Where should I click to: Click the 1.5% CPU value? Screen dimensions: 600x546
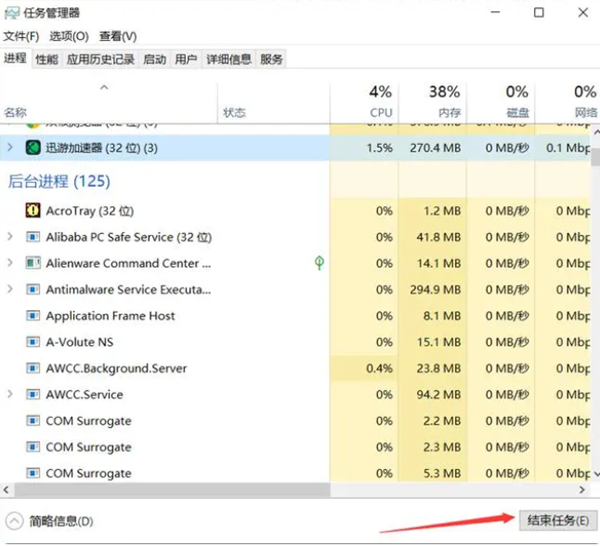click(380, 148)
